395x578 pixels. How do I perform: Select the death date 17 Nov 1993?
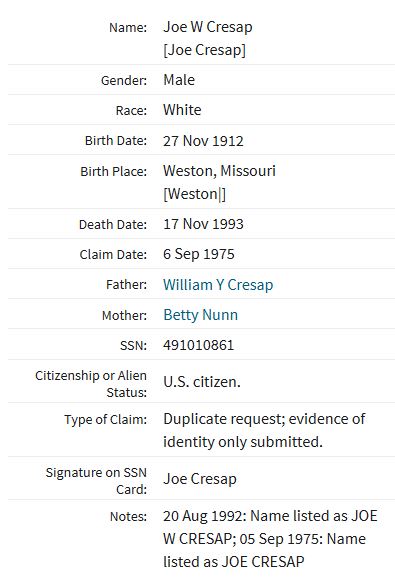[x=203, y=224]
